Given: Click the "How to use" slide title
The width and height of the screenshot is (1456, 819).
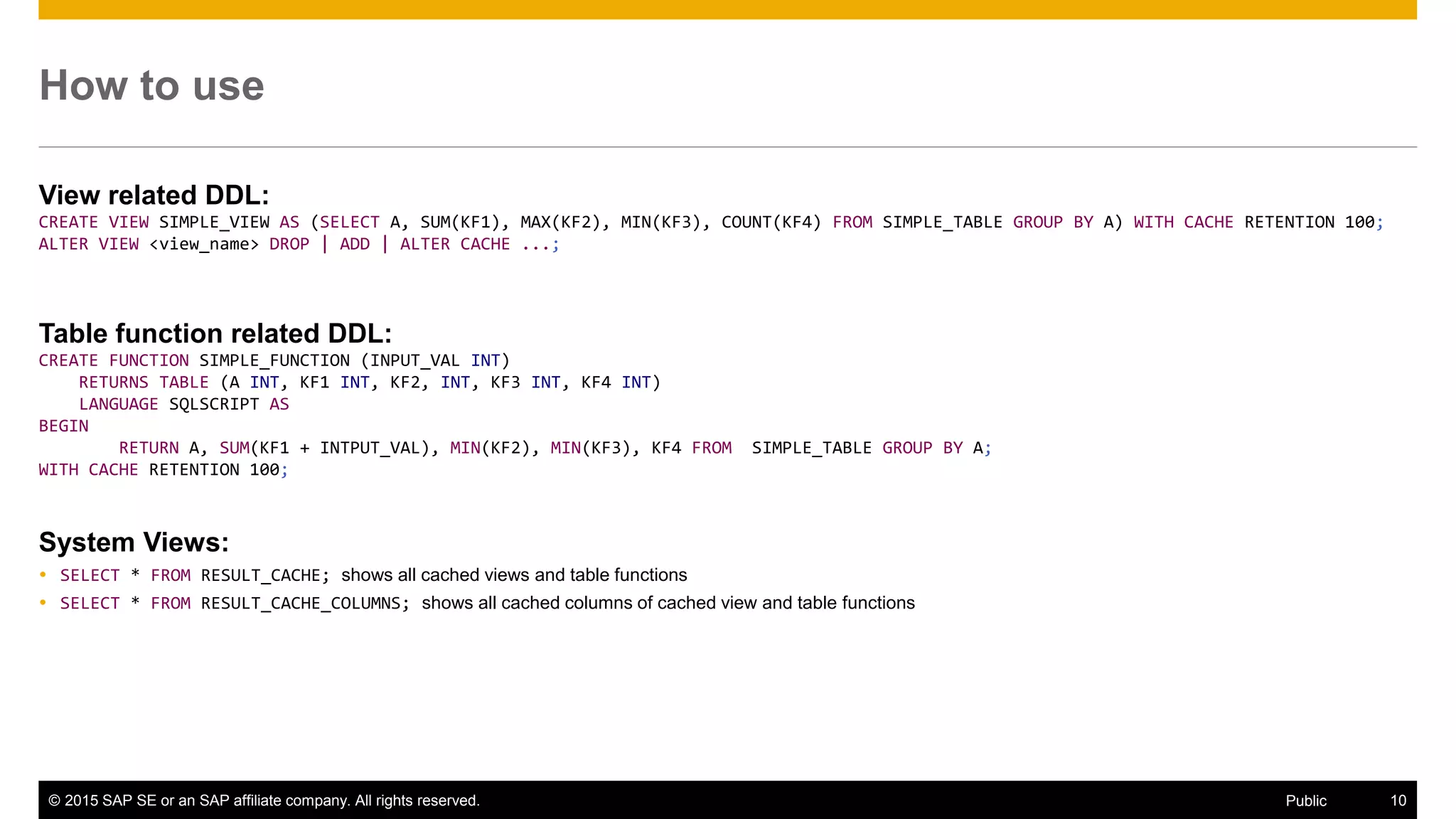Looking at the screenshot, I should click(151, 85).
